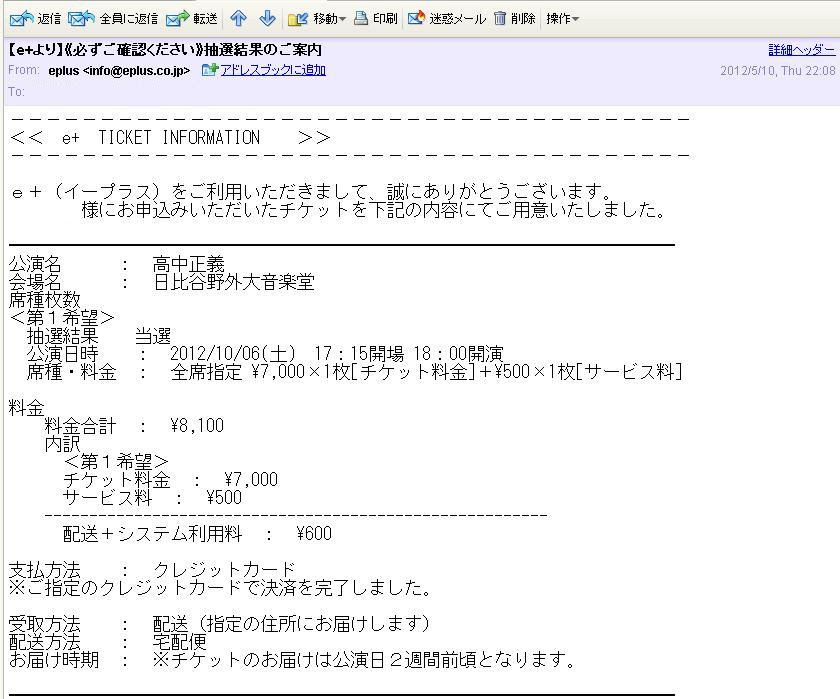This screenshot has width=840, height=699.
Task: Click the 印刷 text label
Action: (385, 19)
